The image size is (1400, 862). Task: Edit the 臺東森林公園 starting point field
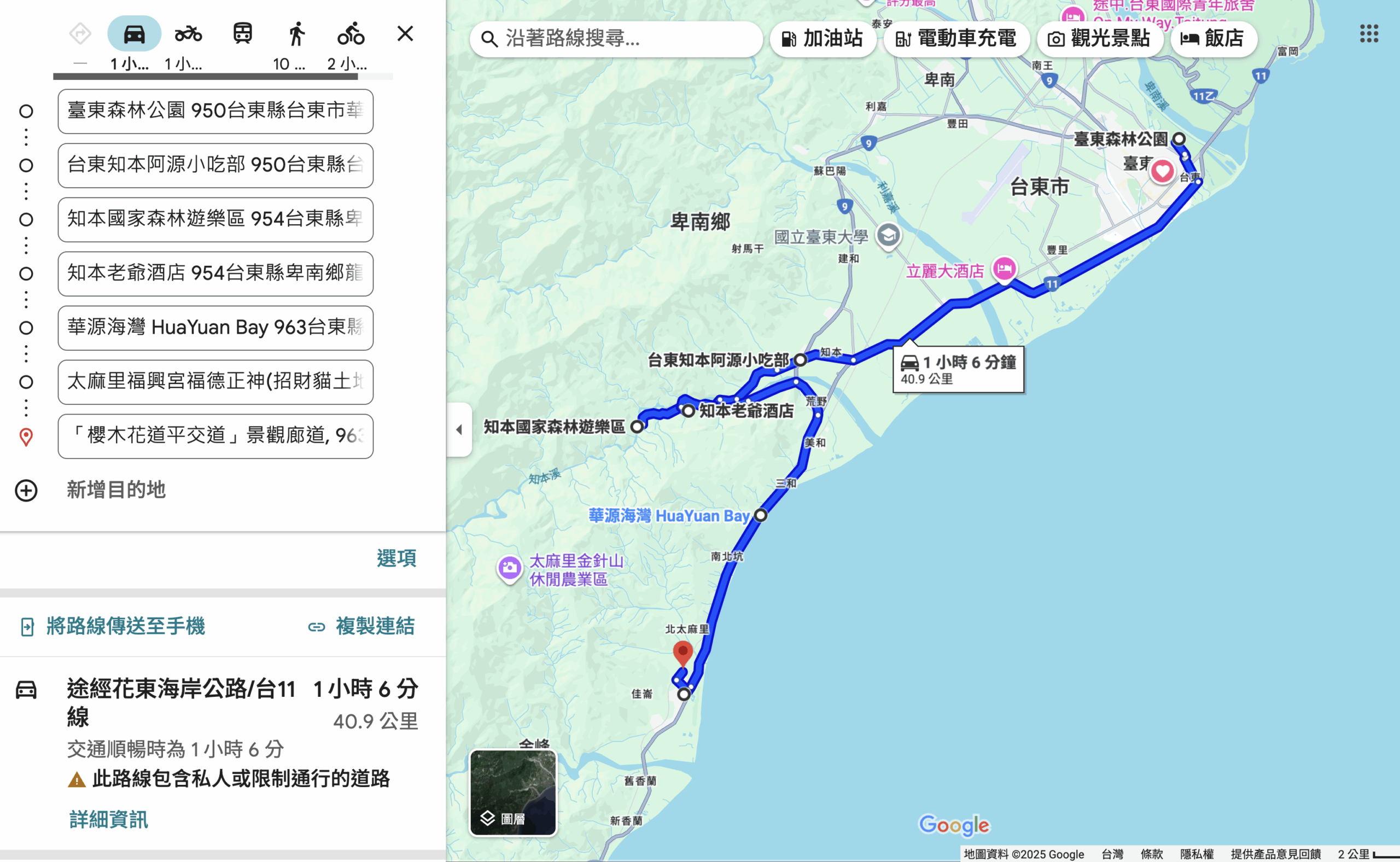tap(215, 111)
